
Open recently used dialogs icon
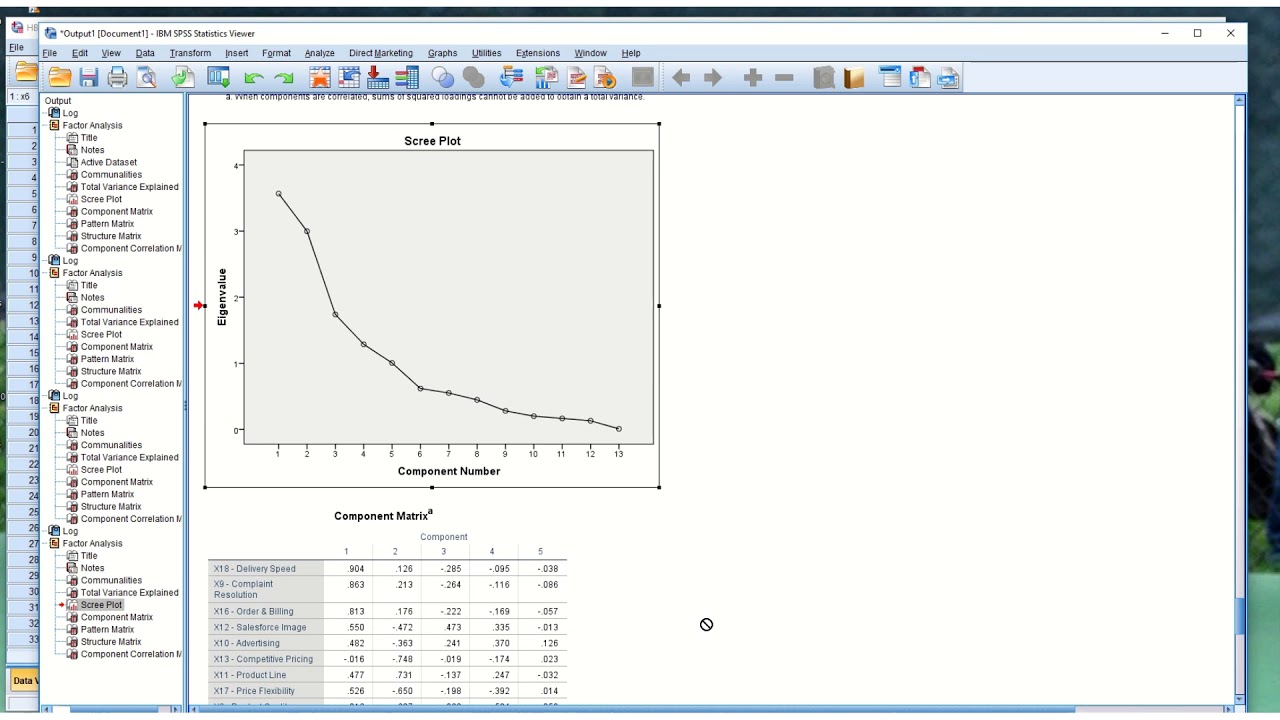click(219, 77)
